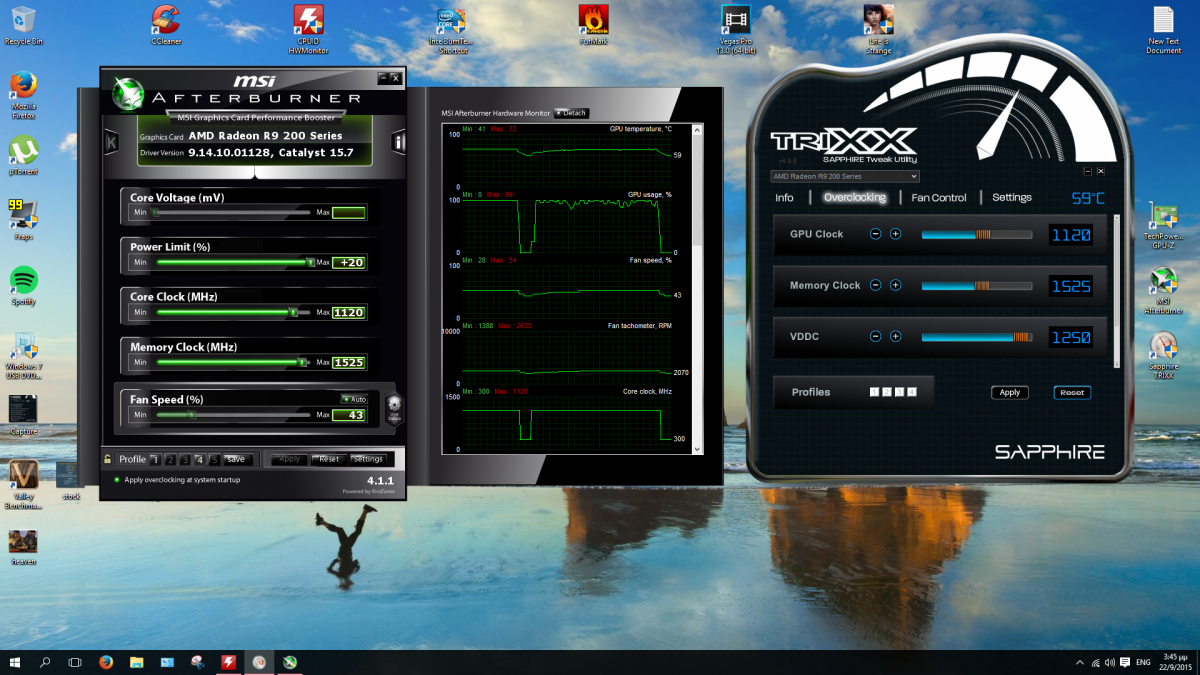Viewport: 1200px width, 675px height.
Task: Click the Afterburner left K Kombustor button
Action: click(x=111, y=142)
